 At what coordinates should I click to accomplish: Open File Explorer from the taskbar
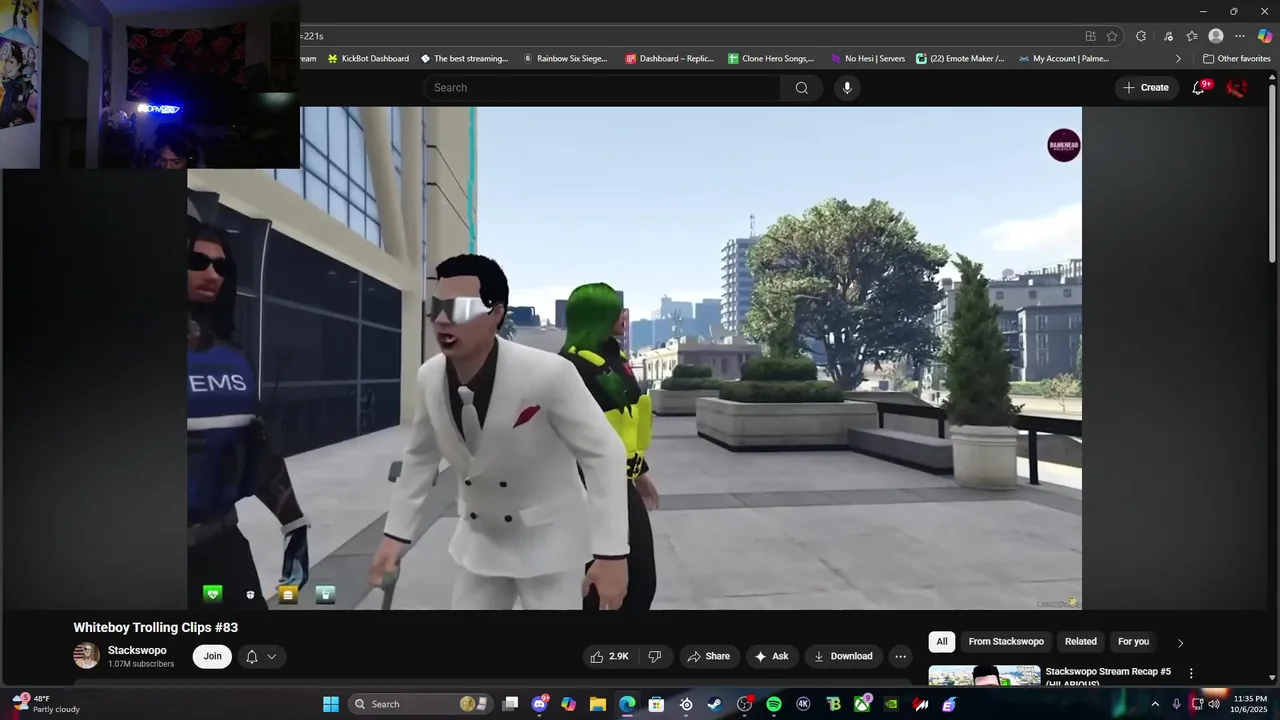(x=597, y=704)
